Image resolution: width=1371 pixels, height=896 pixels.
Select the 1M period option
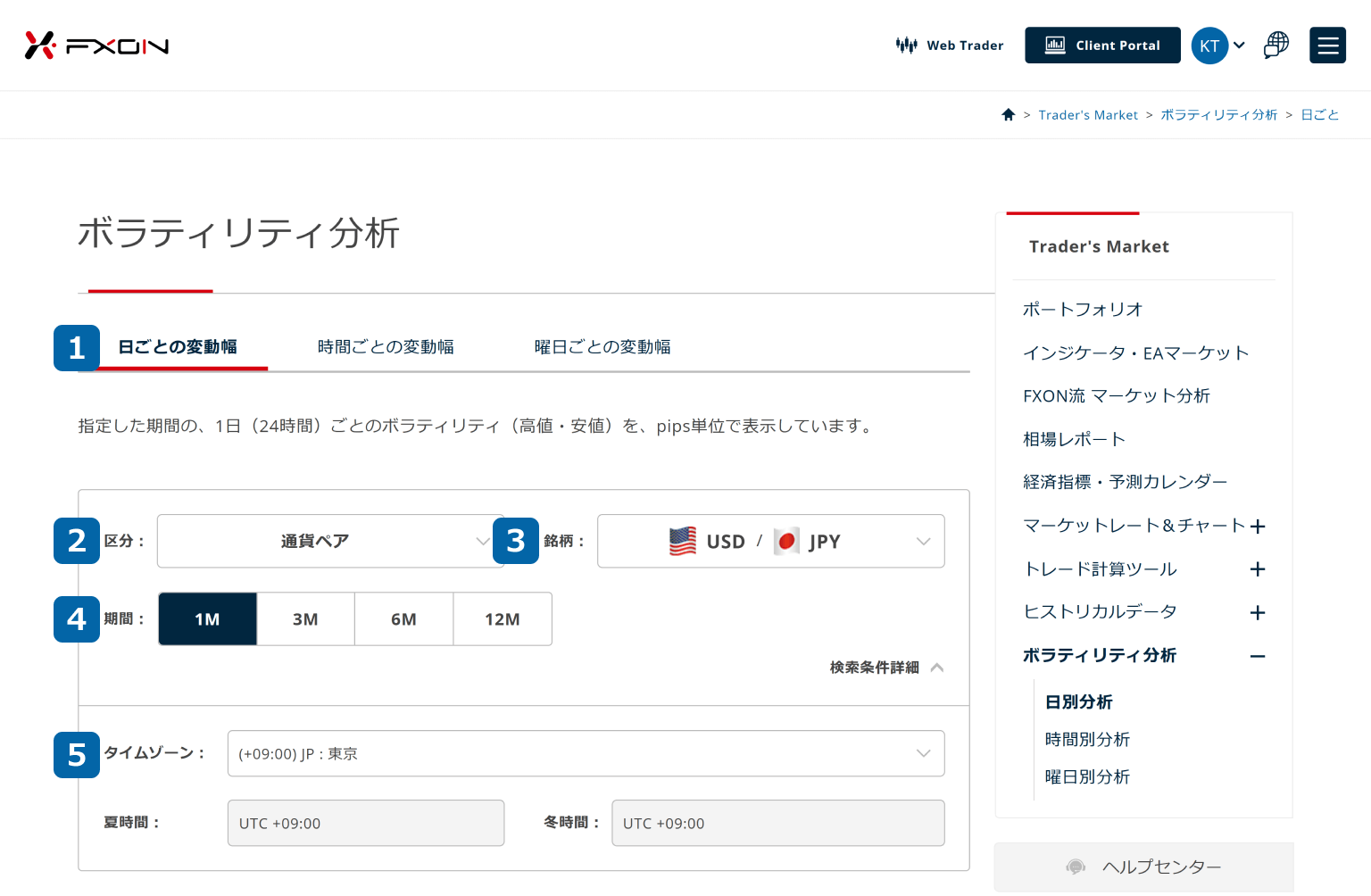(x=207, y=619)
